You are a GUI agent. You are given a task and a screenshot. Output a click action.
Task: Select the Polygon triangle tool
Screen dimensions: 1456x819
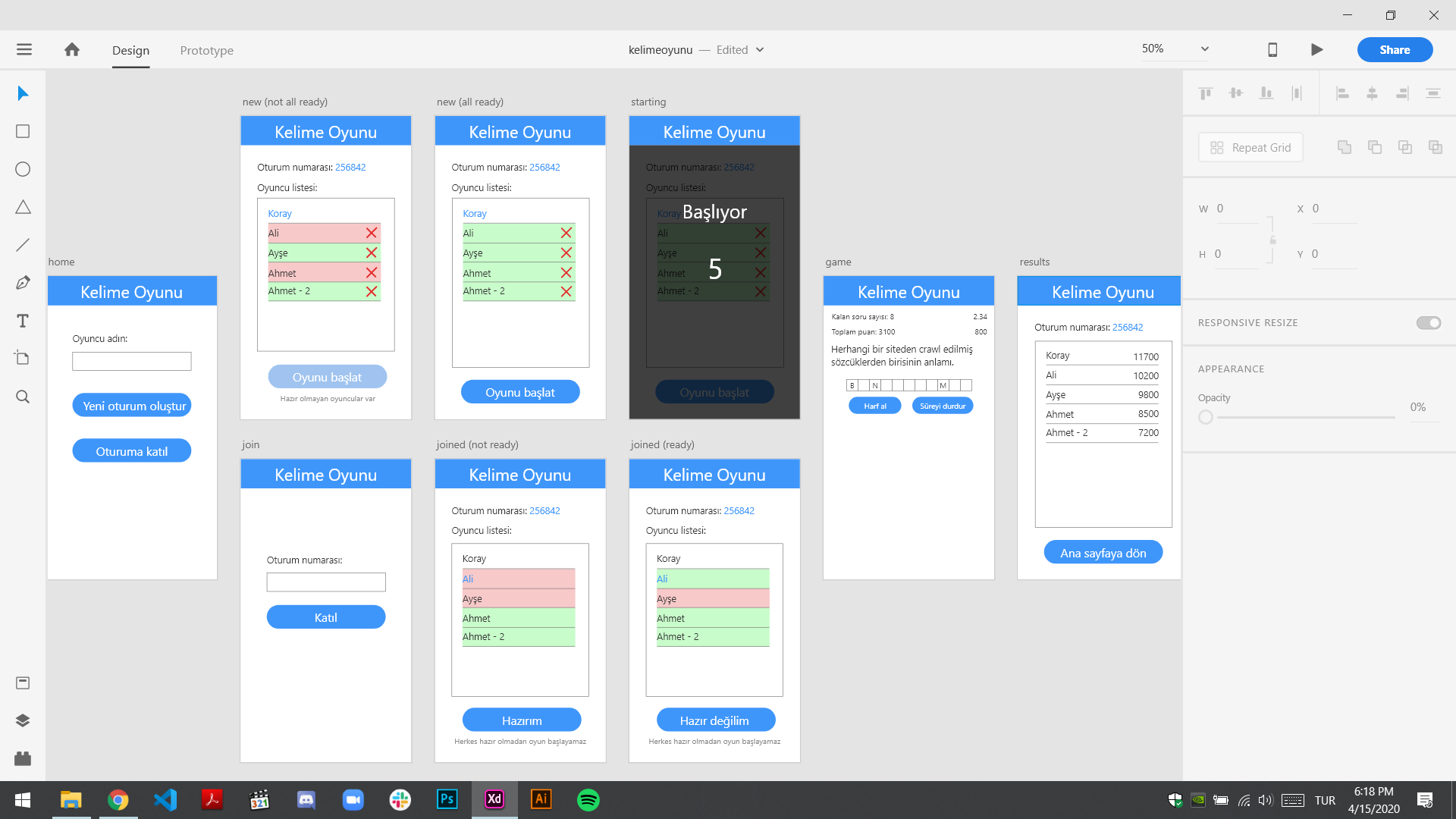[x=23, y=207]
